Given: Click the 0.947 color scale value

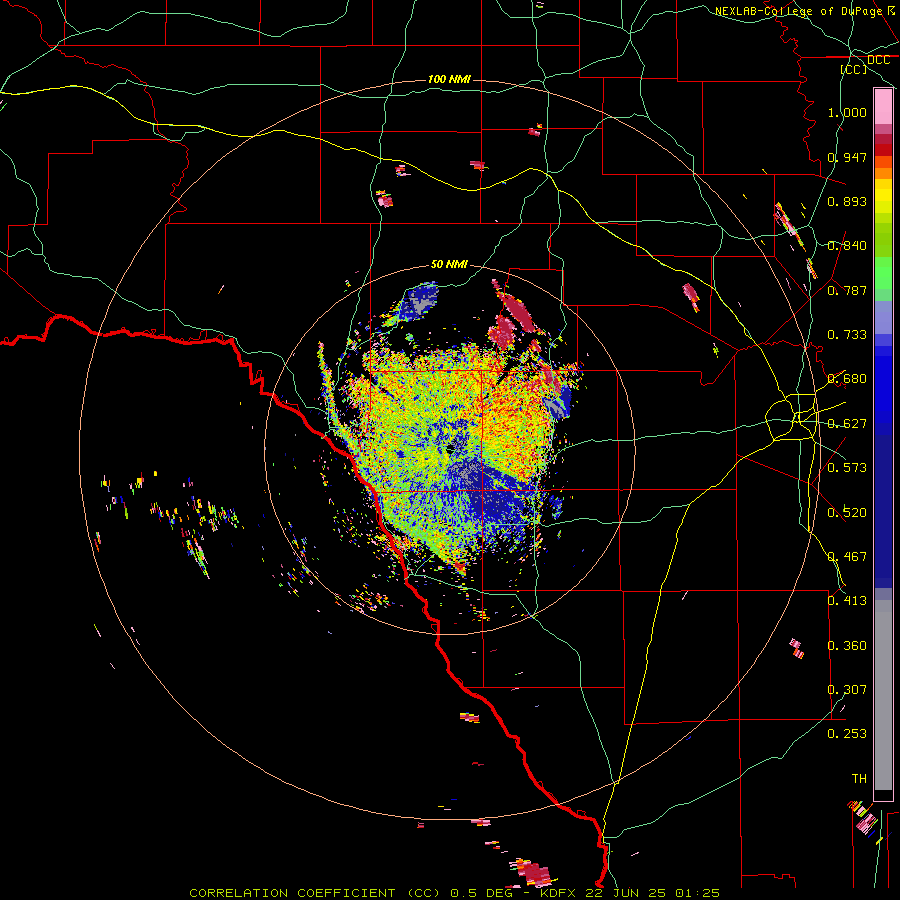Looking at the screenshot, I should (847, 157).
